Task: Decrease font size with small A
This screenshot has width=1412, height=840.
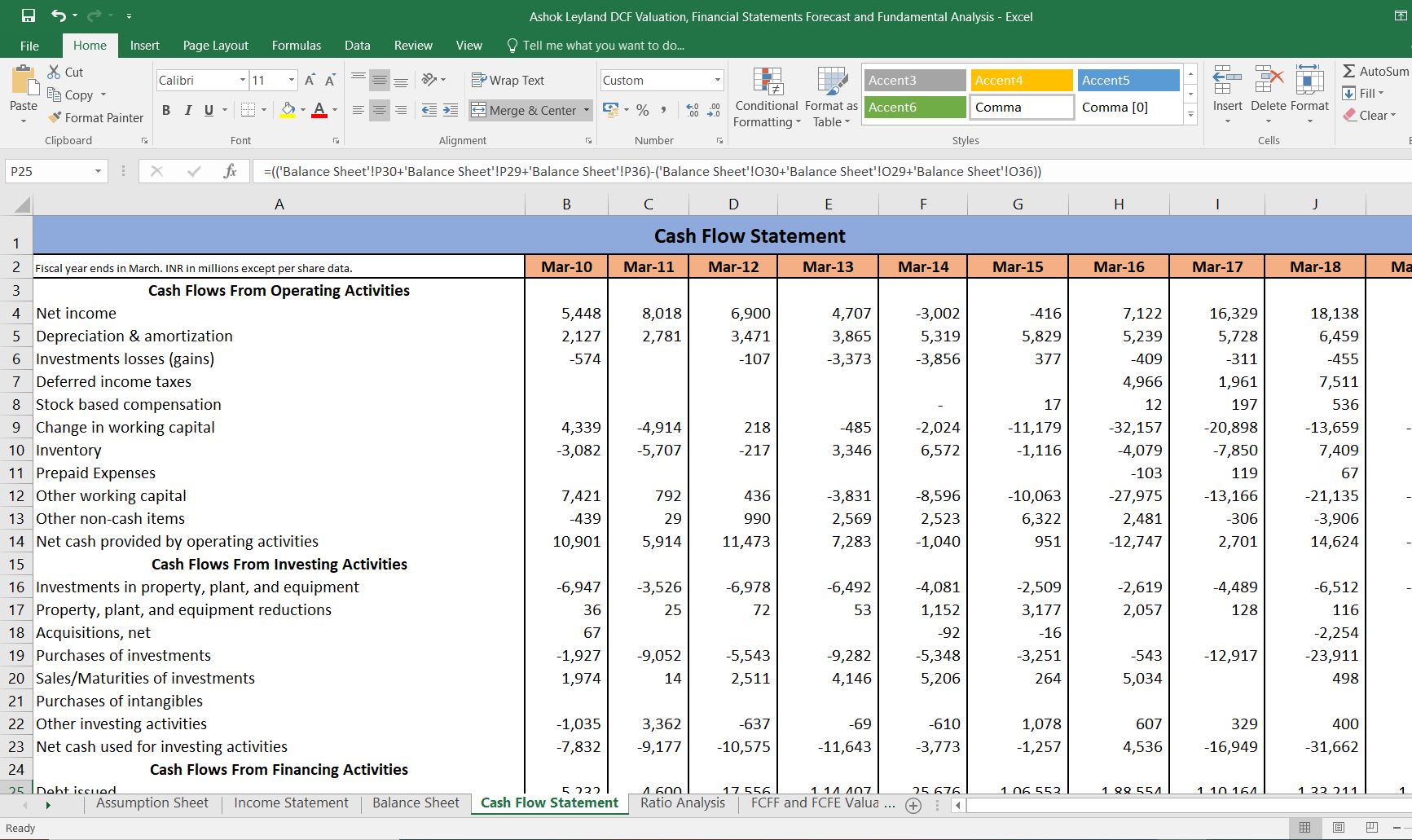Action: pyautogui.click(x=330, y=80)
